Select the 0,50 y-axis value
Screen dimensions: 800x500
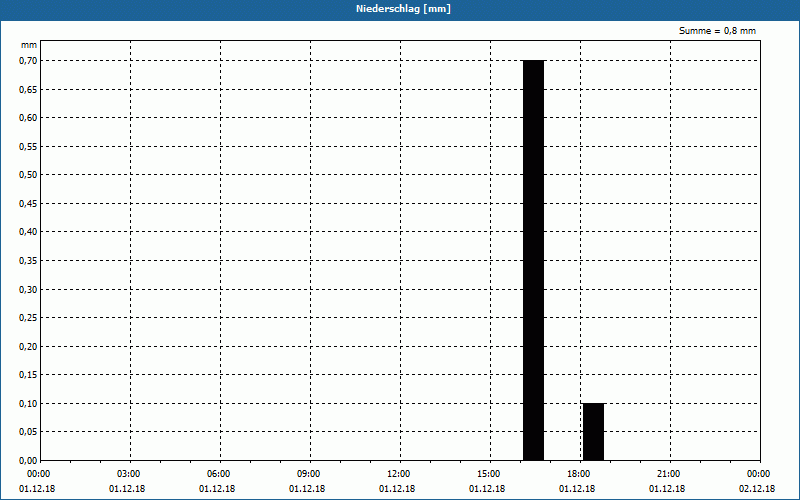(27, 175)
